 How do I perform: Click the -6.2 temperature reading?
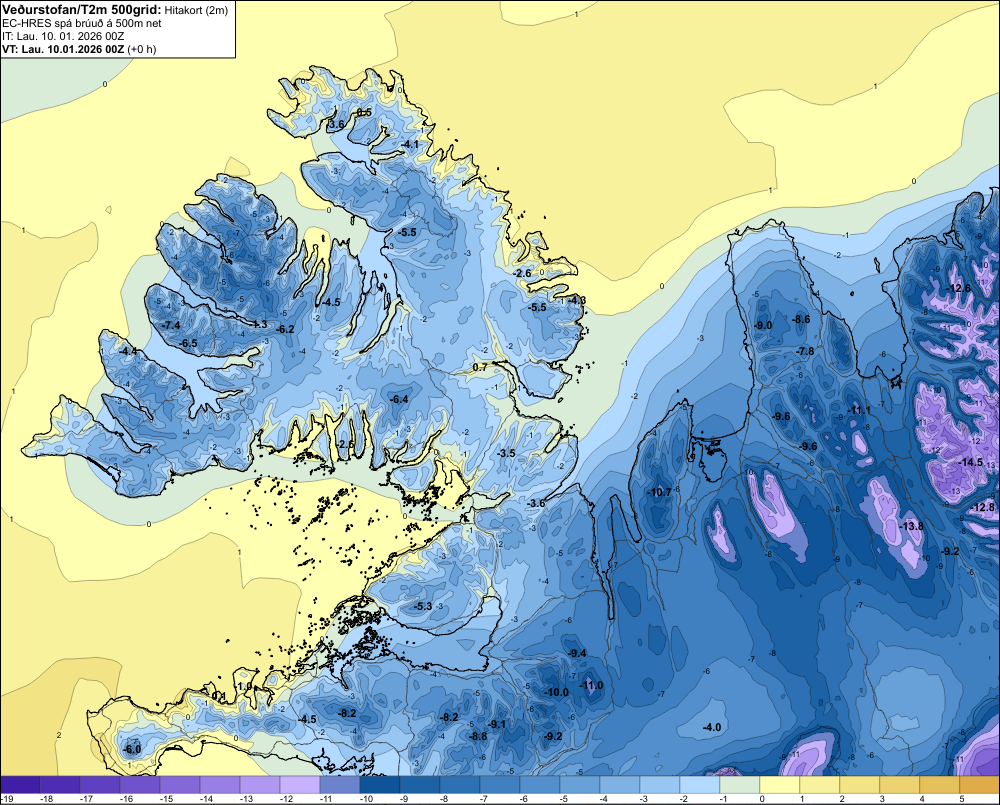coord(286,329)
